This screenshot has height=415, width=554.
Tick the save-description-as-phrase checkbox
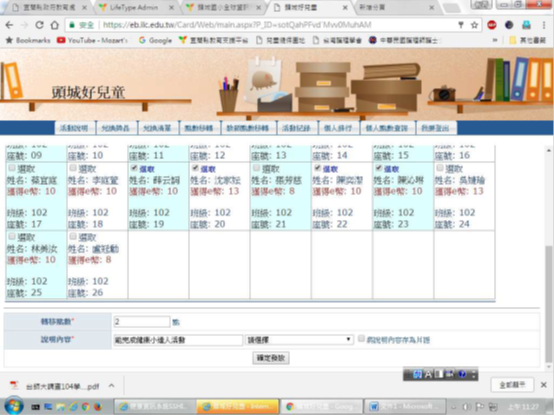pyautogui.click(x=361, y=339)
